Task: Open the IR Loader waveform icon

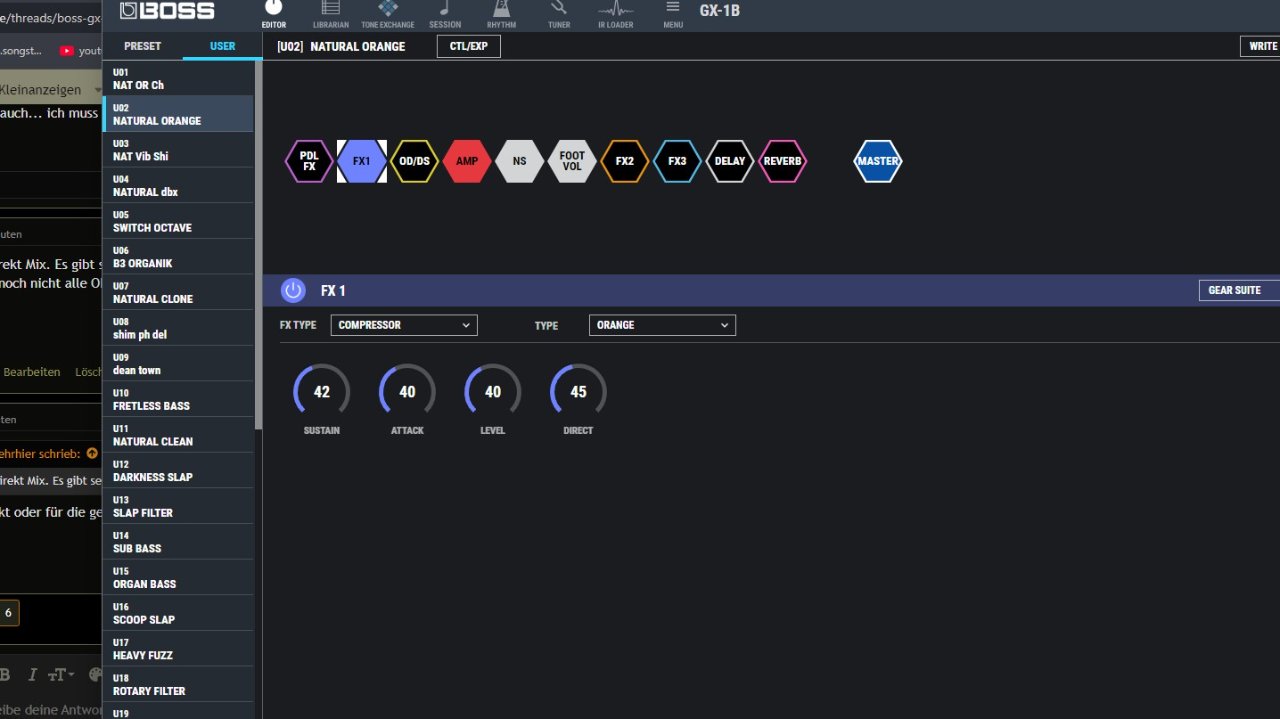Action: click(x=615, y=12)
